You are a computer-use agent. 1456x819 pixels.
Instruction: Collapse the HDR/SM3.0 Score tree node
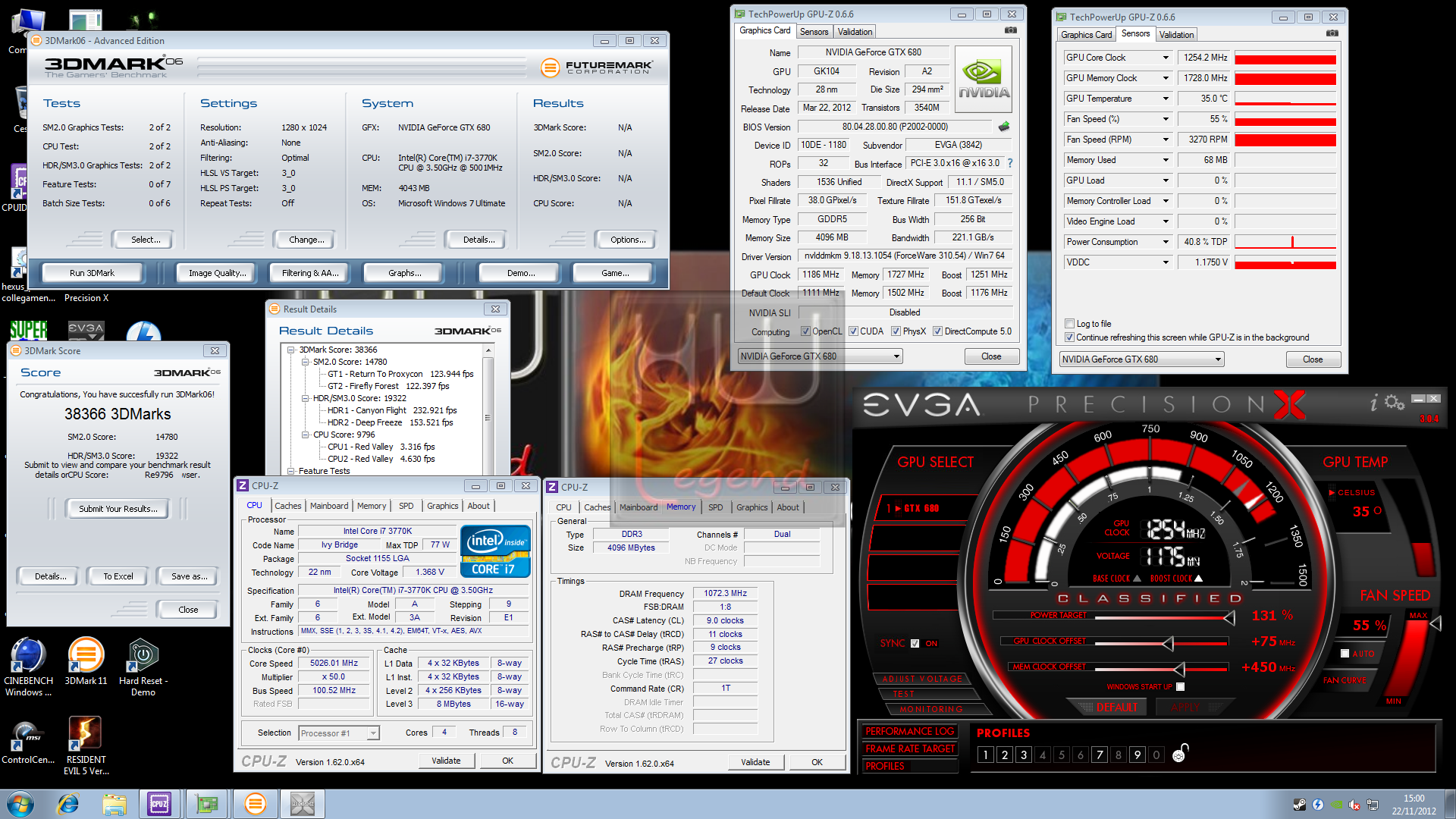point(306,399)
